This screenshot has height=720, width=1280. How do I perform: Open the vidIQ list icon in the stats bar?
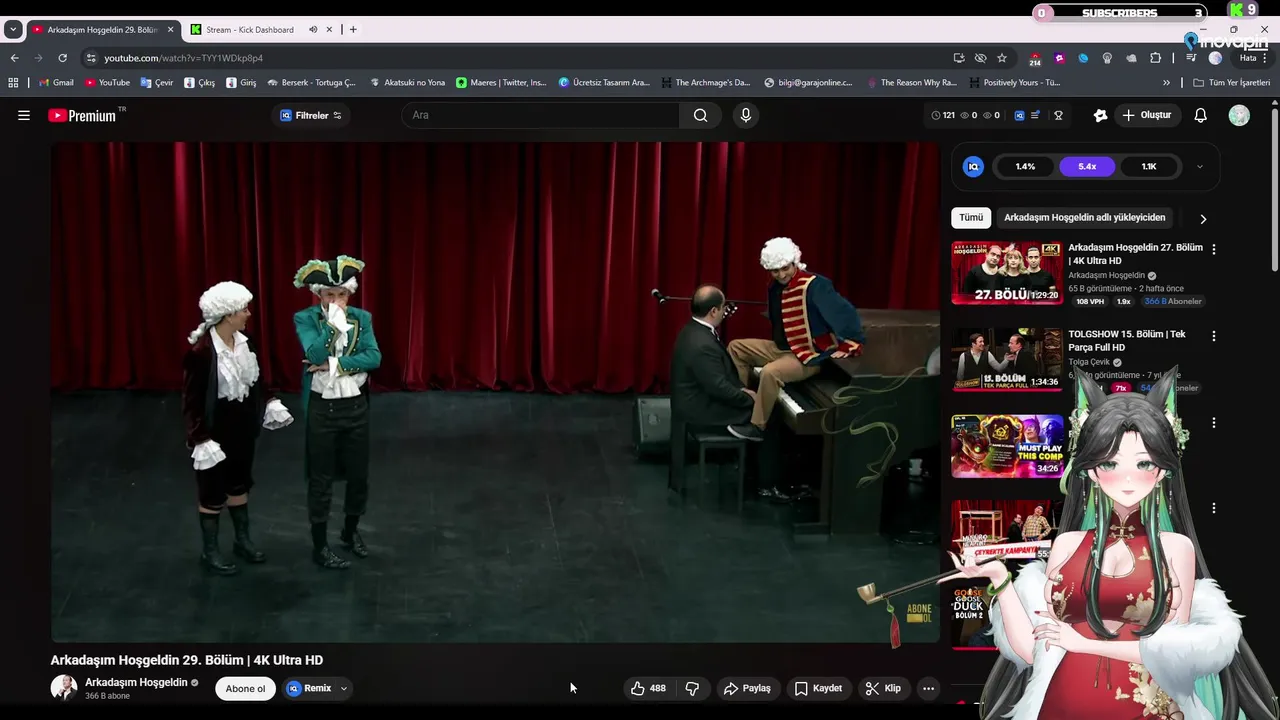1036,115
